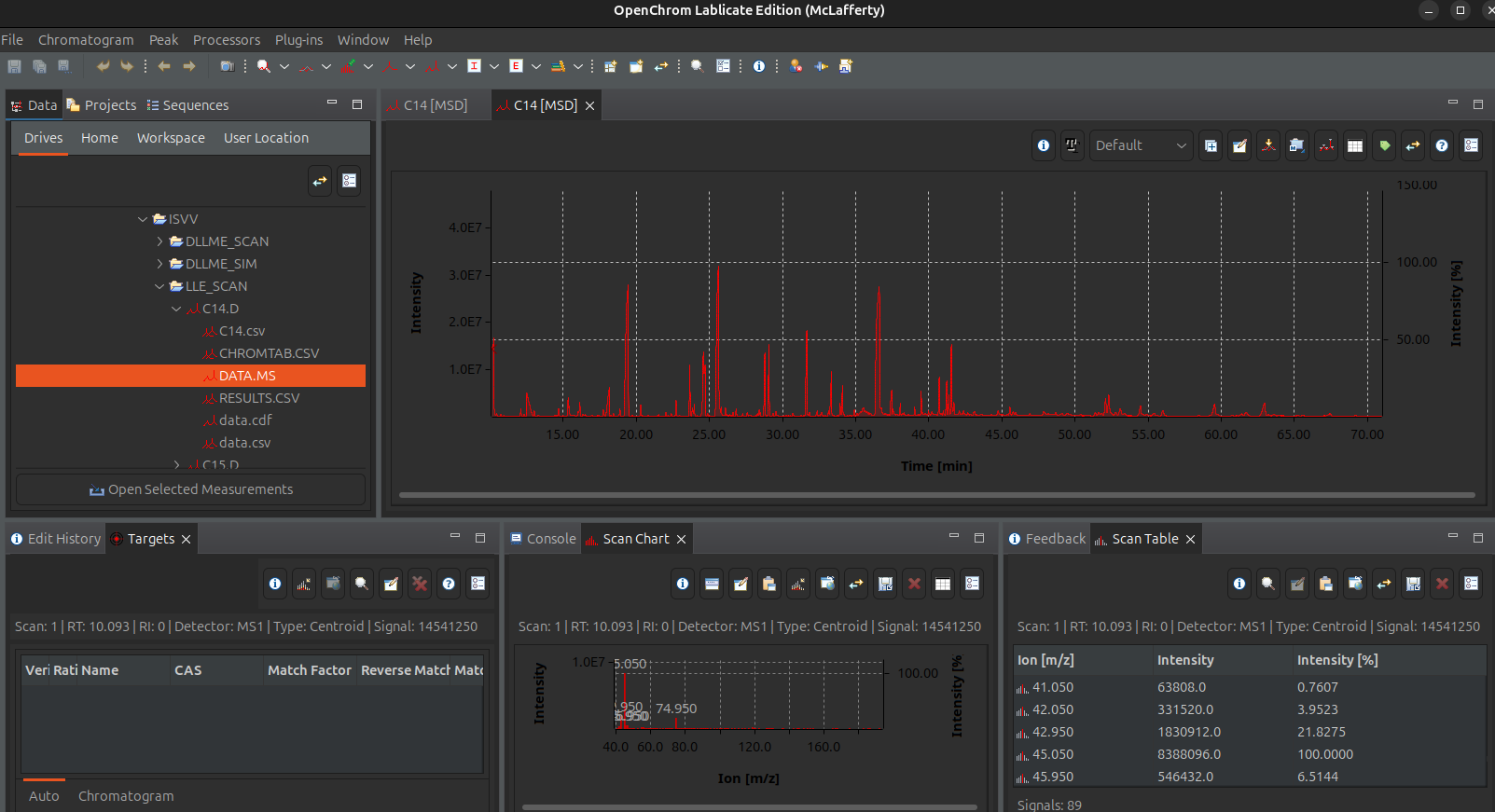Open the Default dropdown in chromatogram toolbar
The width and height of the screenshot is (1495, 812).
pos(1141,145)
